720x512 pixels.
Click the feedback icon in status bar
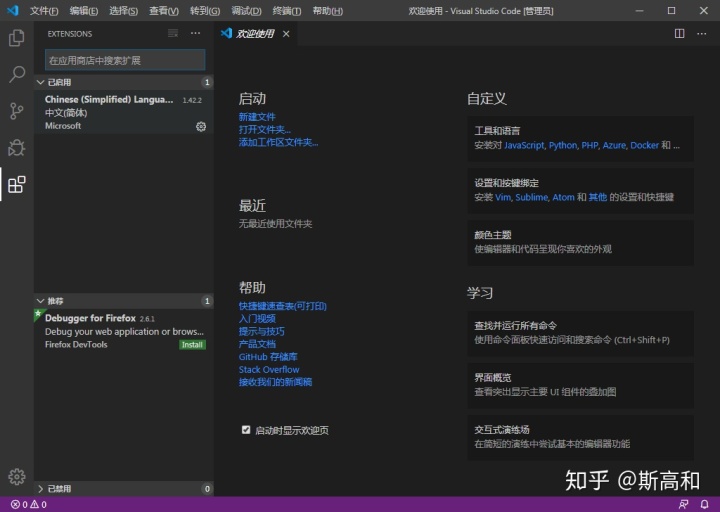click(683, 504)
